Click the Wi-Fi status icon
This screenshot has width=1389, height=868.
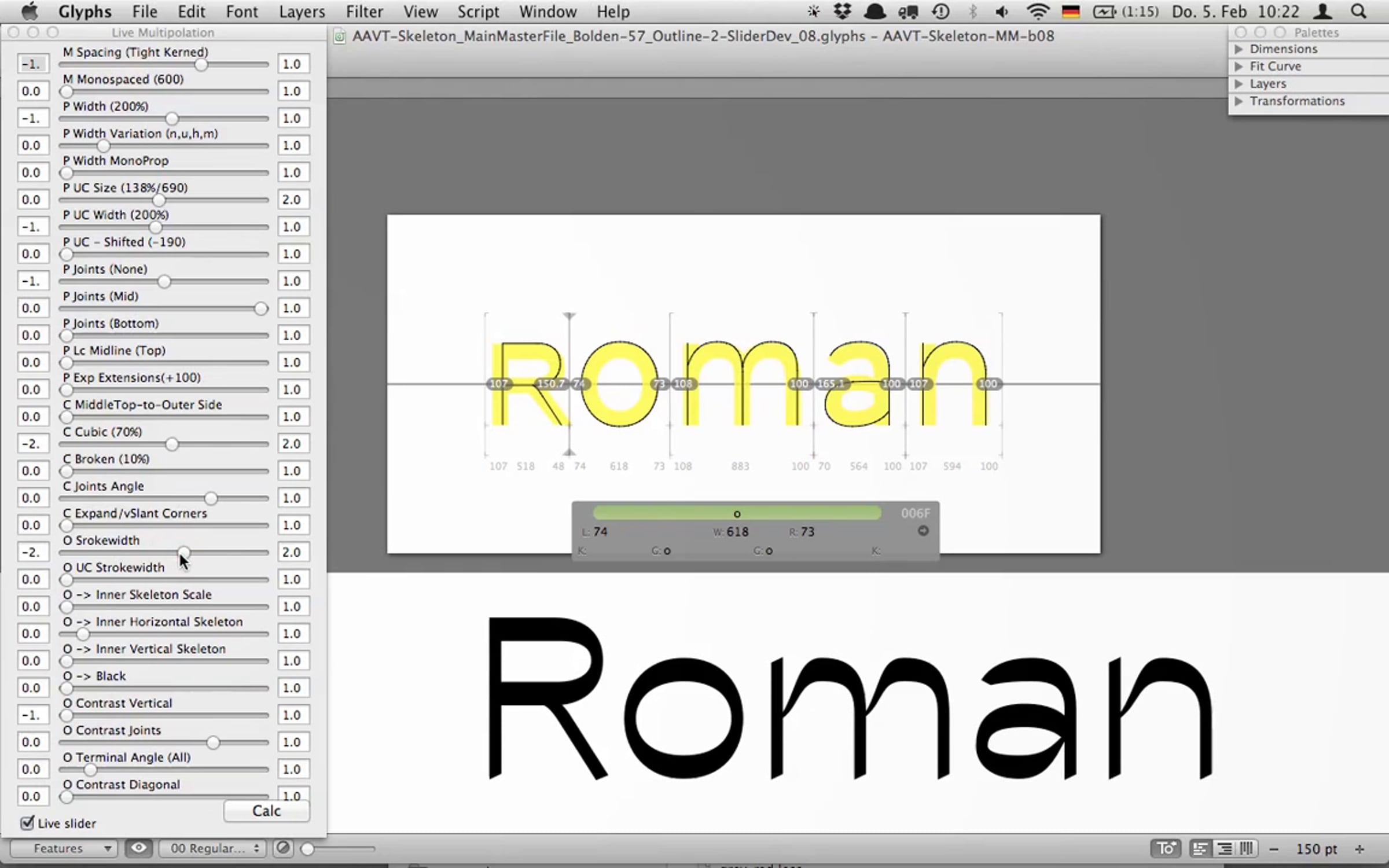[x=1037, y=12]
